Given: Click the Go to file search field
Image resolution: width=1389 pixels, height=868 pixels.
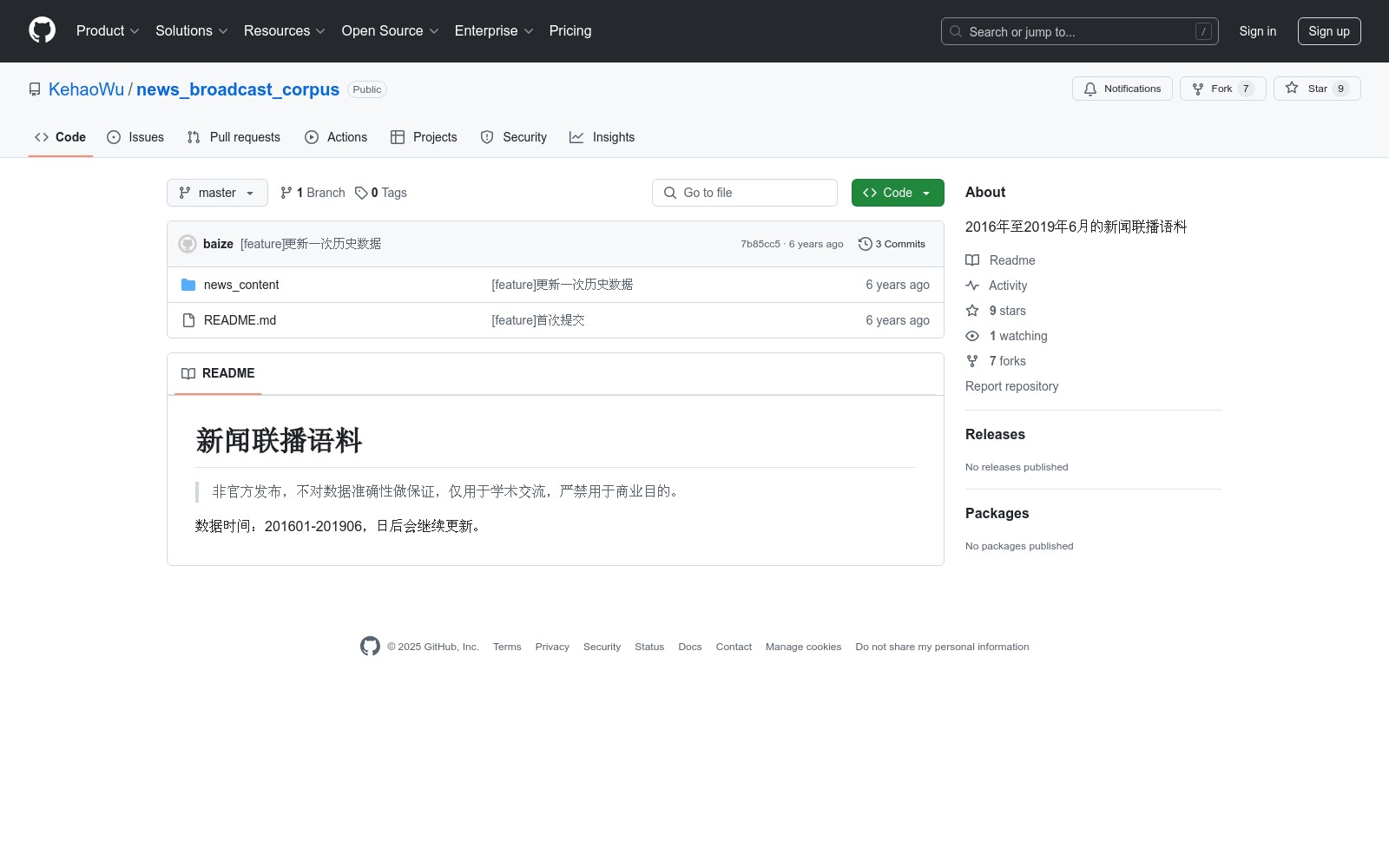Looking at the screenshot, I should pos(745,193).
